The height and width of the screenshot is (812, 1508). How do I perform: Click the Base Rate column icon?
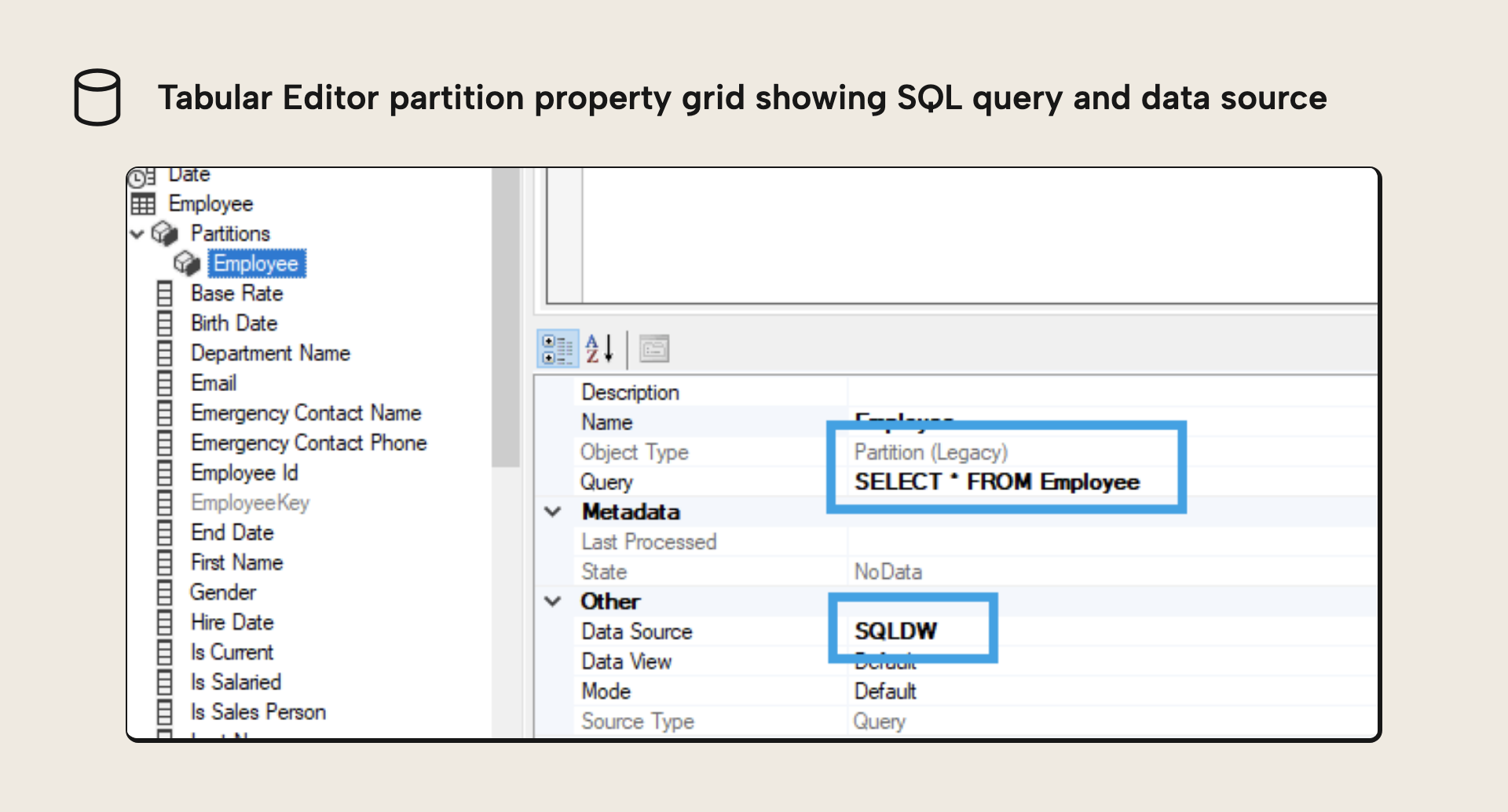point(165,294)
